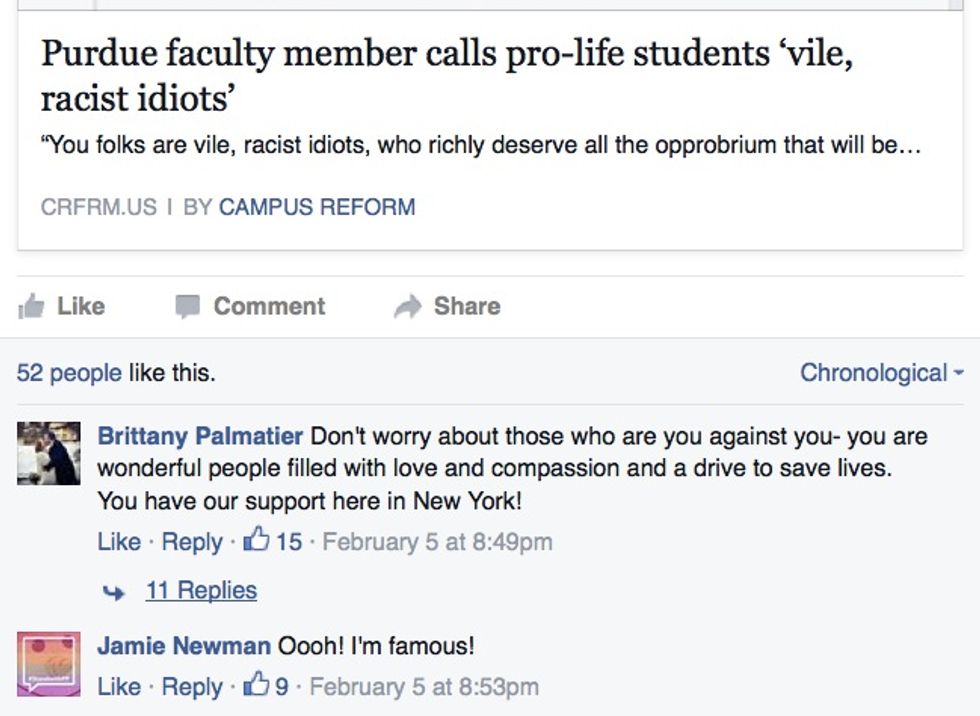Click the Comment speech bubble icon
This screenshot has width=980, height=716.
tap(187, 307)
